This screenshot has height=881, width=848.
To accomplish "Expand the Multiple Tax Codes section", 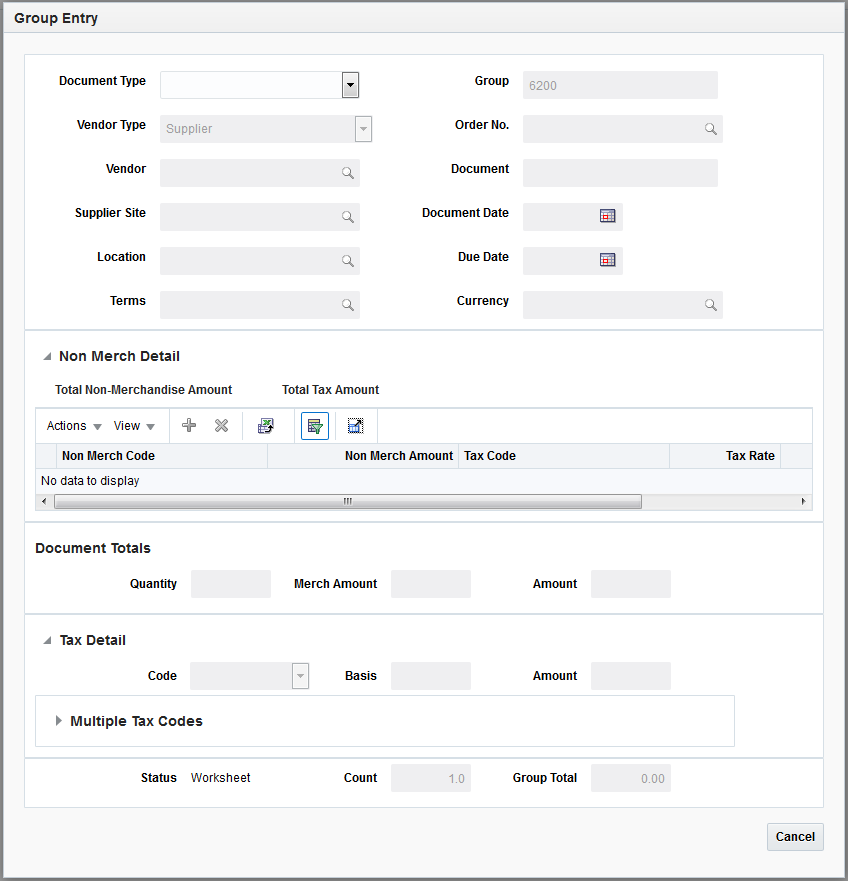I will 58,720.
